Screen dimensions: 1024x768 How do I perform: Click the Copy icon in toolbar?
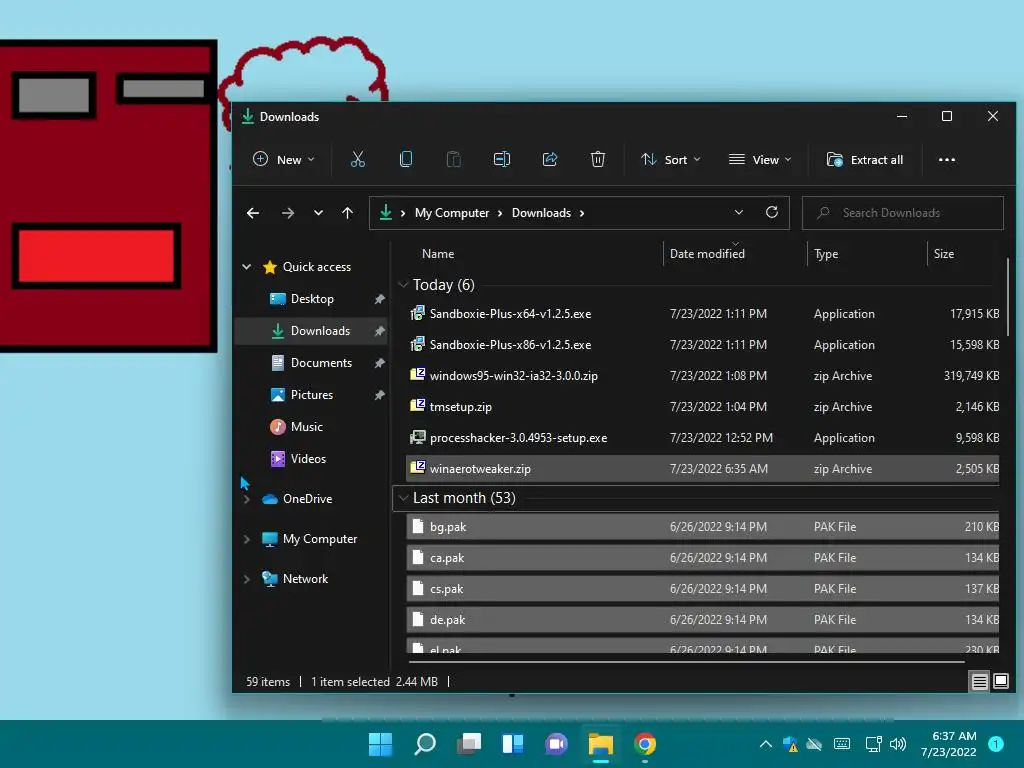pyautogui.click(x=406, y=159)
